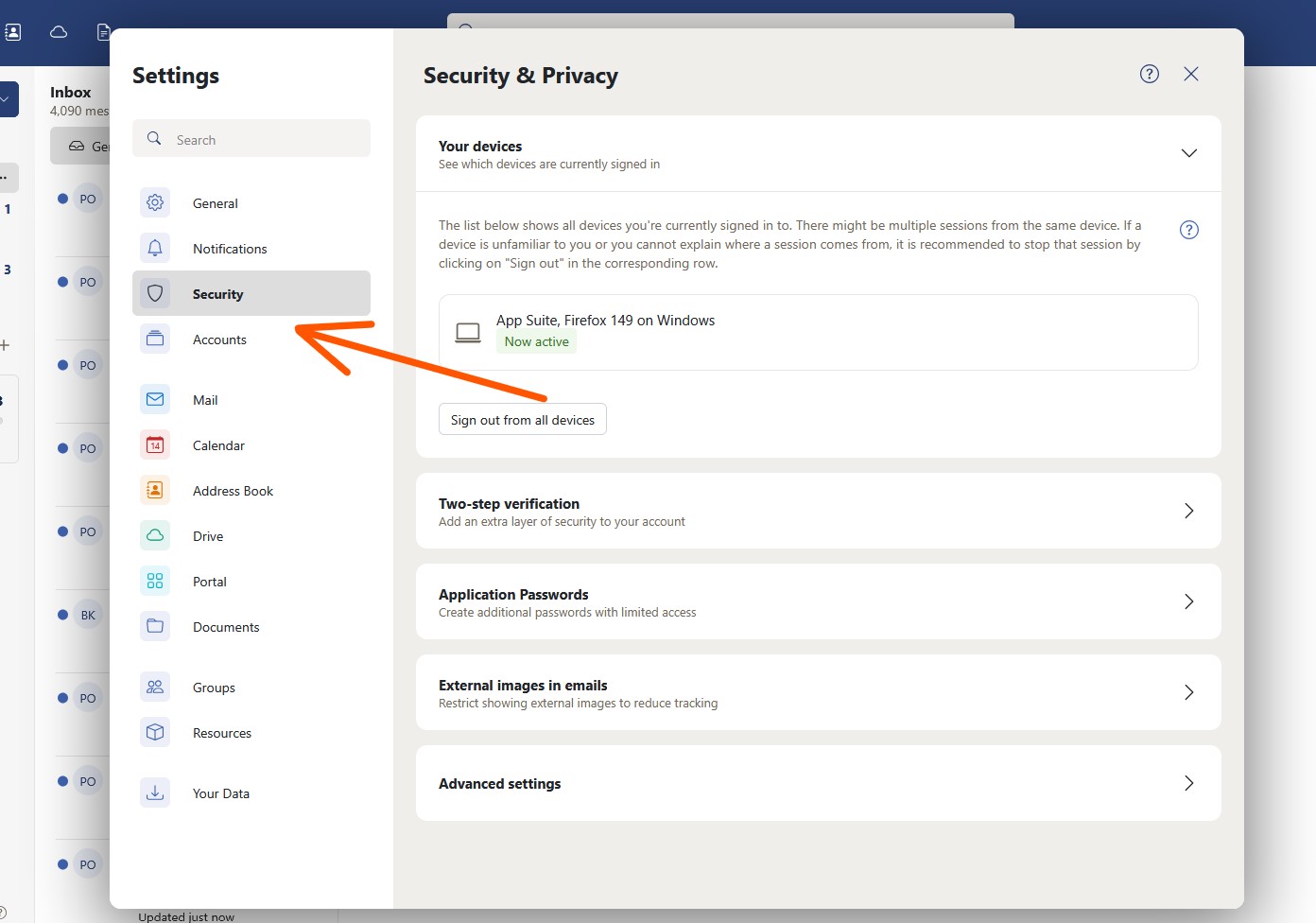This screenshot has height=923, width=1316.
Task: Open Drive settings
Action: point(207,535)
